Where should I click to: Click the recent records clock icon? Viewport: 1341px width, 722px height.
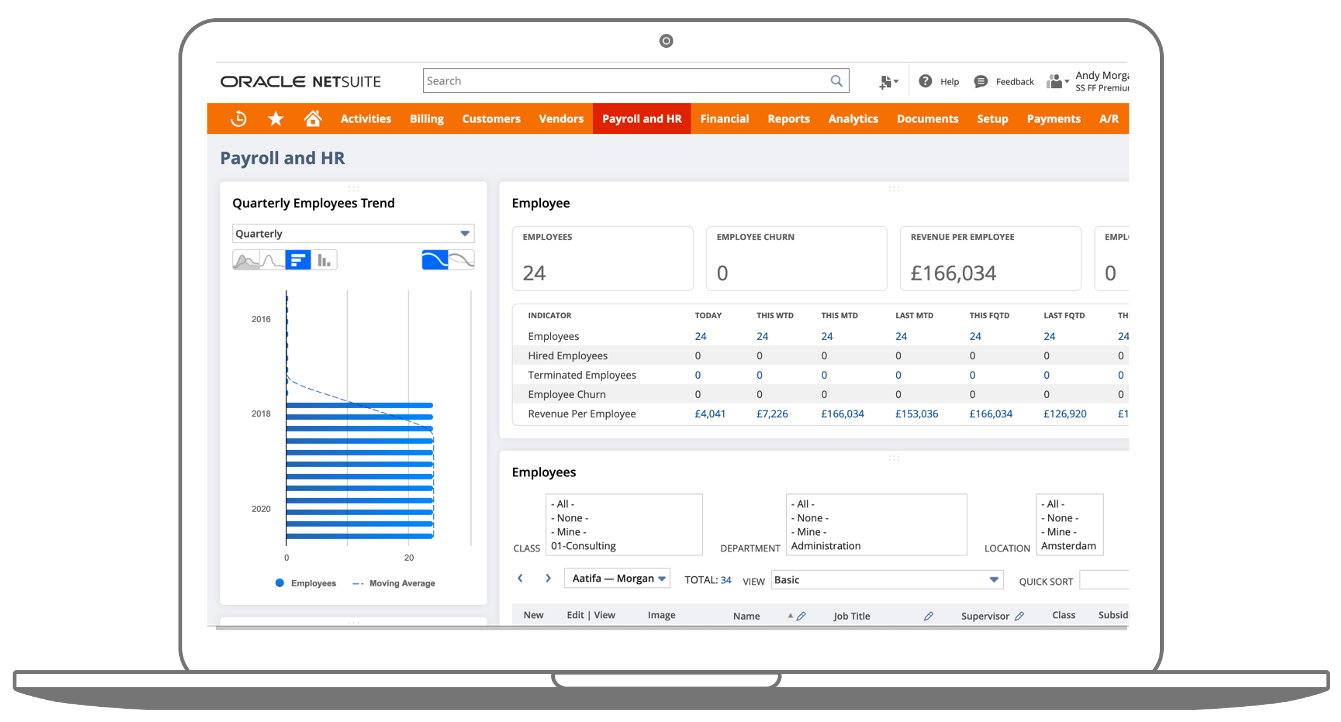click(x=238, y=118)
